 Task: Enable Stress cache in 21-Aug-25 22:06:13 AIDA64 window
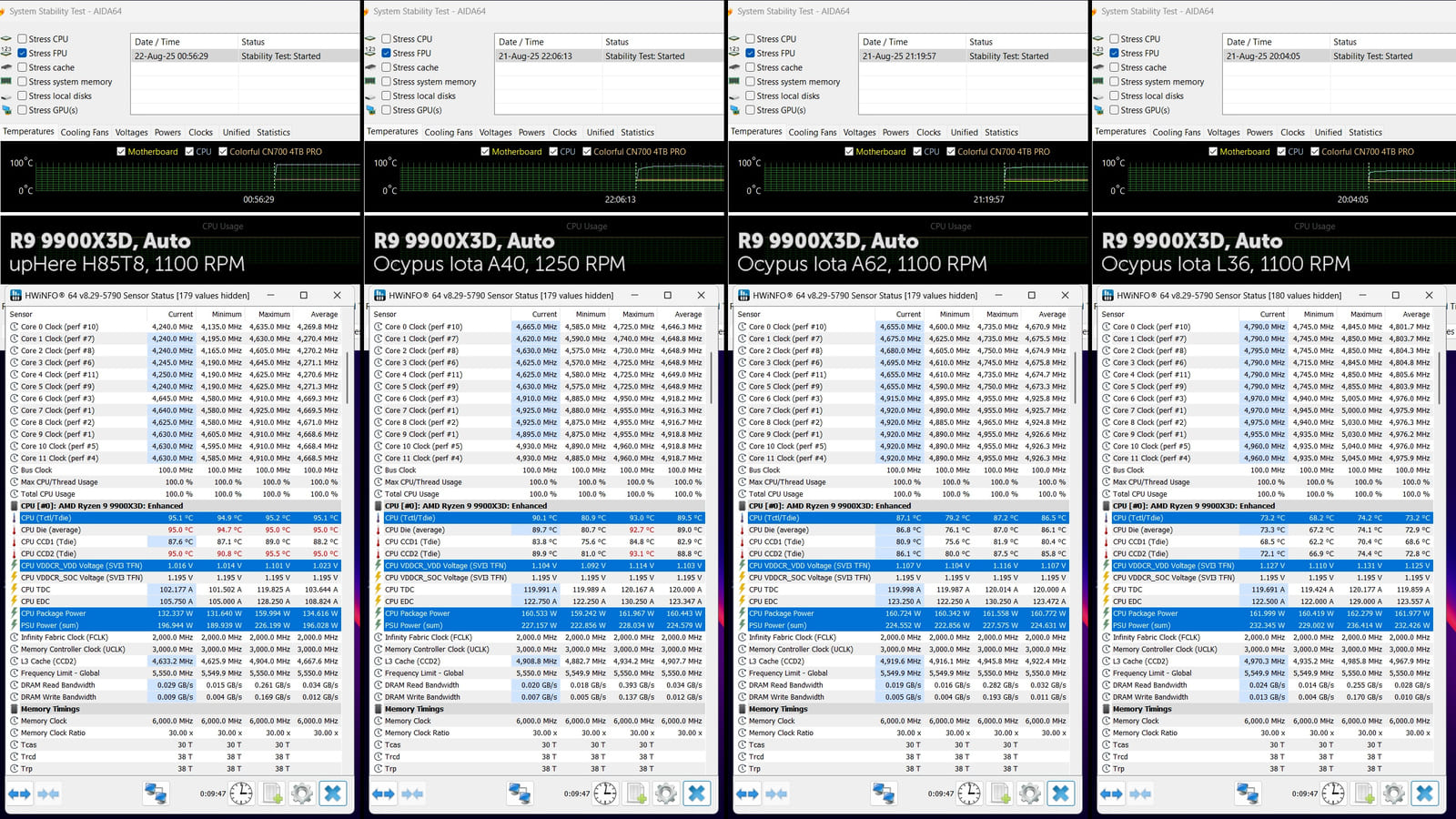pyautogui.click(x=386, y=67)
